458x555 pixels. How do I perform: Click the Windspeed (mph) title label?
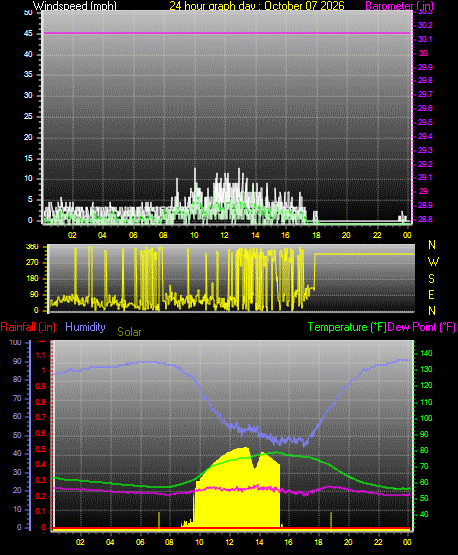75,6
